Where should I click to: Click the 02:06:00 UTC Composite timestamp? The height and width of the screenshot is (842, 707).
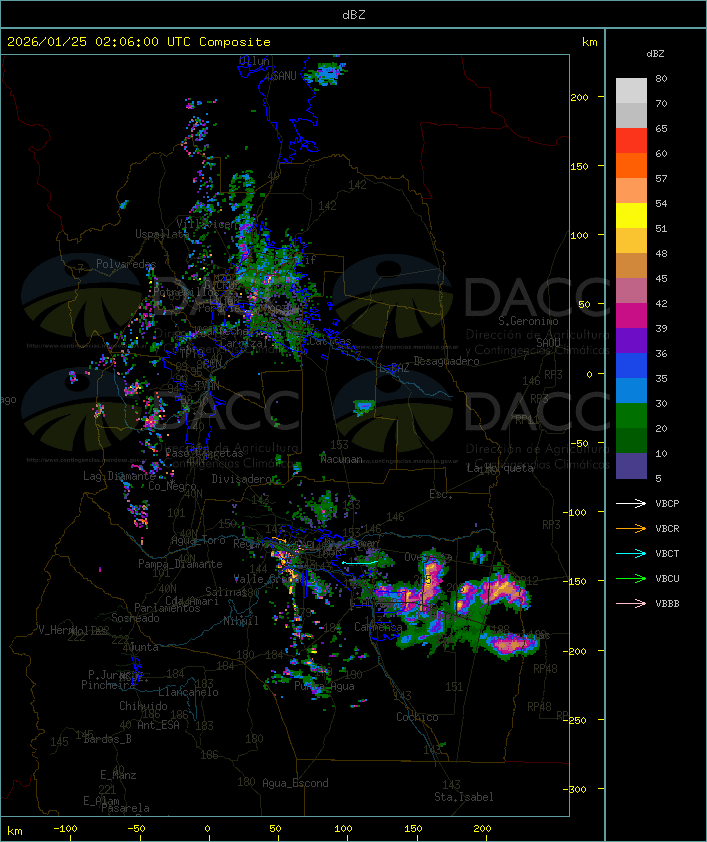coord(139,42)
